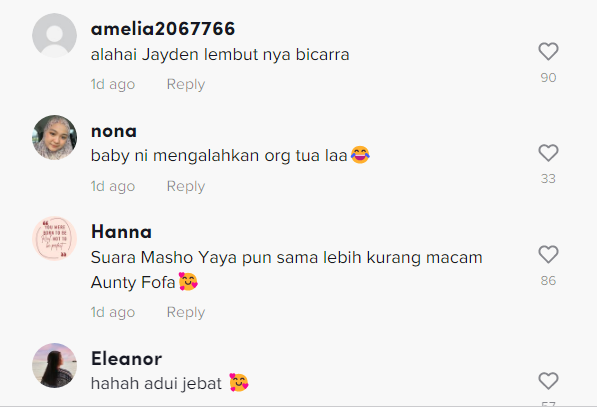
Task: View Hanna's profile avatar
Action: [x=54, y=239]
